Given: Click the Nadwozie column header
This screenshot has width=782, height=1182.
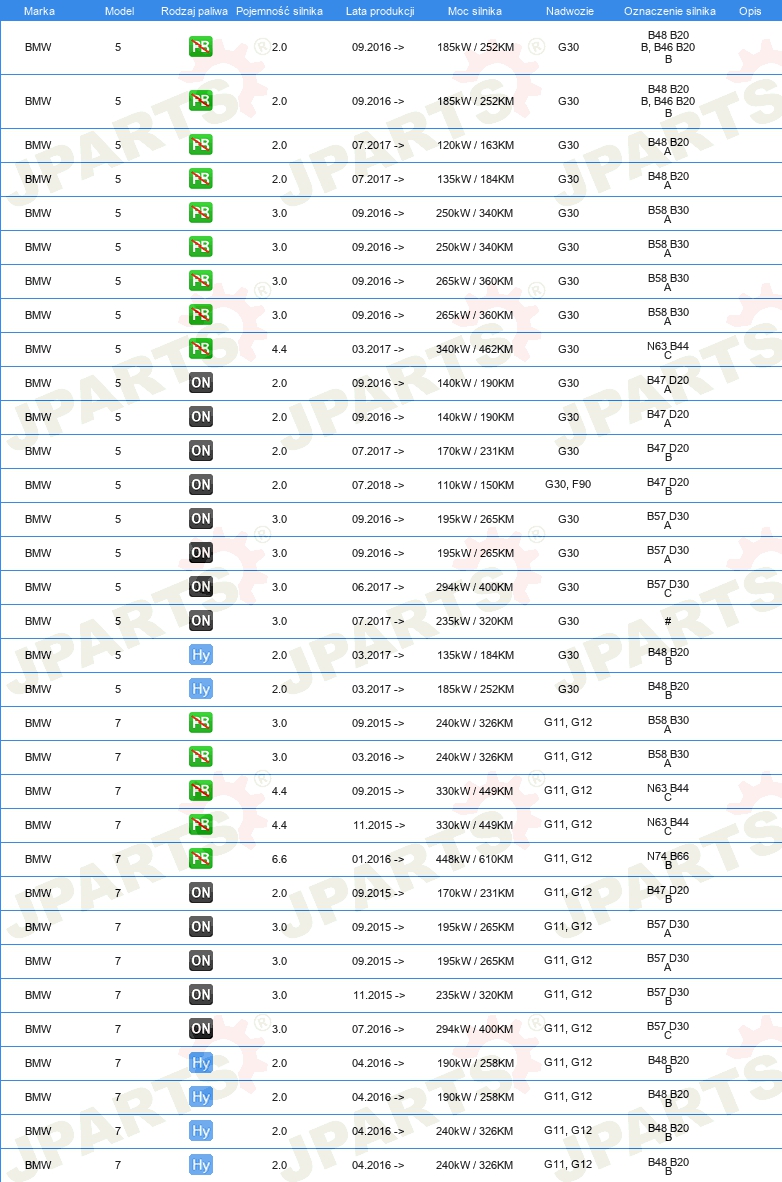Looking at the screenshot, I should [569, 11].
